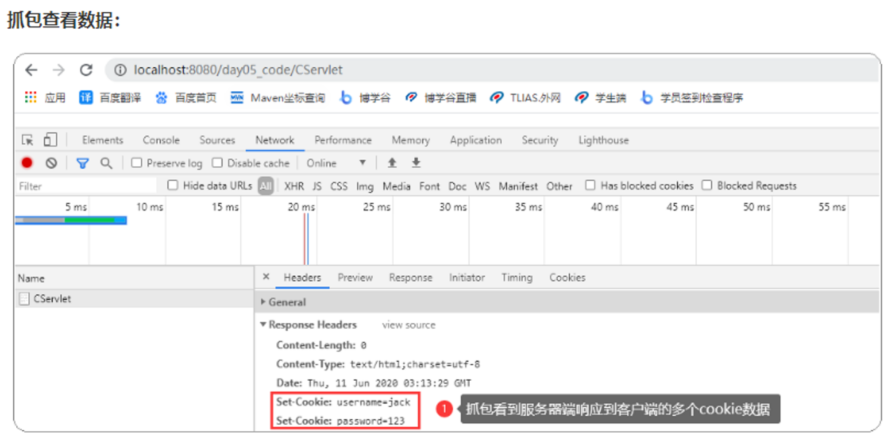Go back with the browser back arrow
Screen dimensions: 887x439
(x=31, y=70)
